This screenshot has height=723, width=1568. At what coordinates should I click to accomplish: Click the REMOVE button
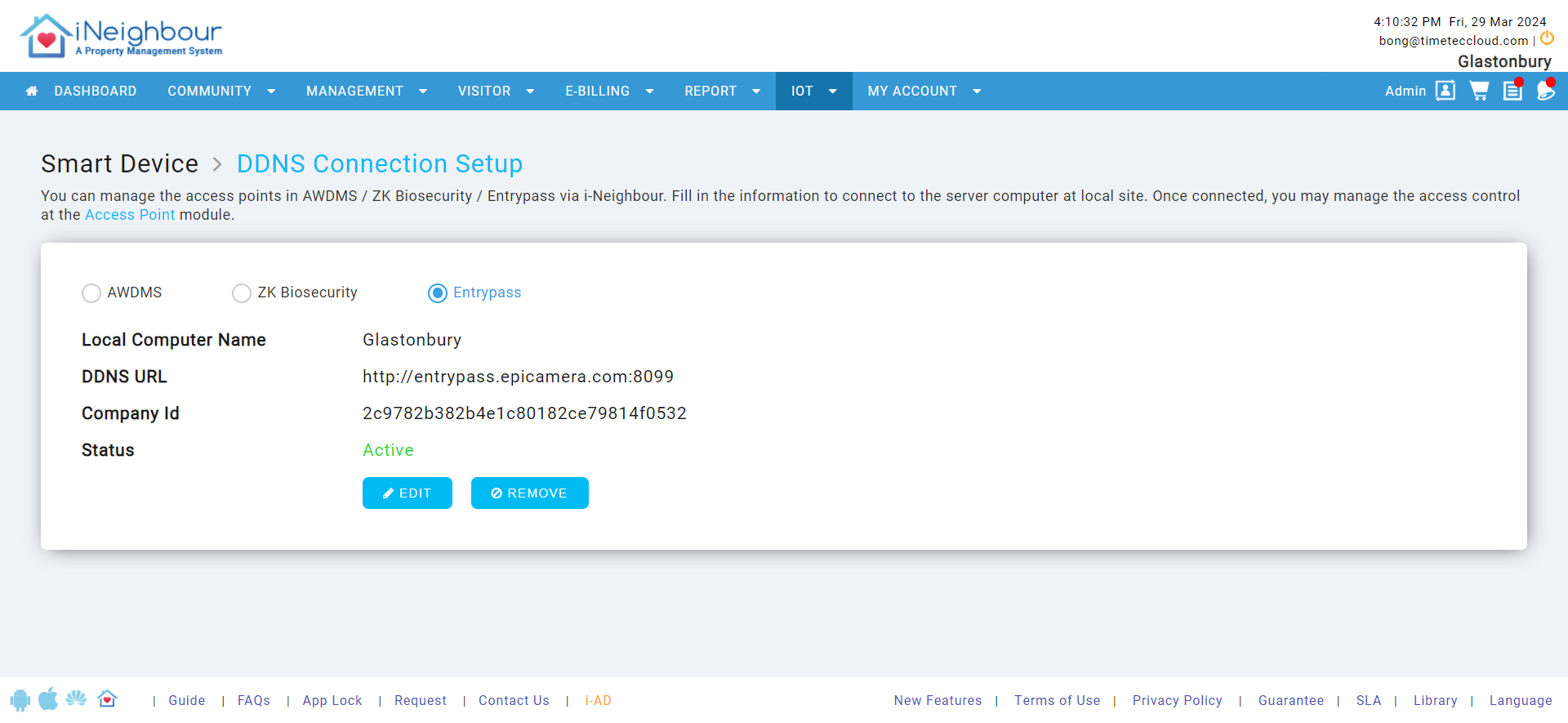(x=530, y=493)
